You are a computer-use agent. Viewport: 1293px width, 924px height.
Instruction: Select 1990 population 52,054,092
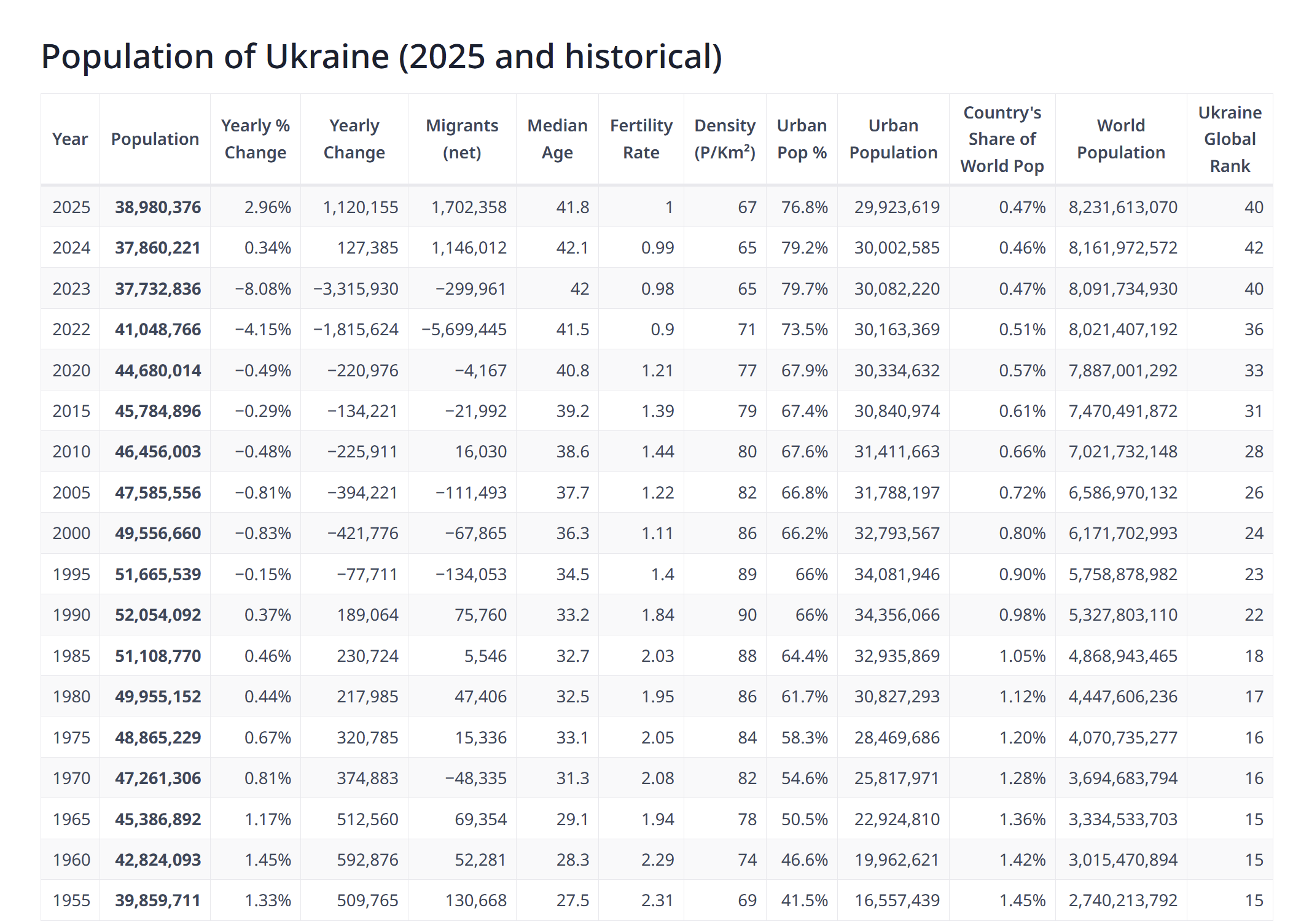(x=158, y=615)
